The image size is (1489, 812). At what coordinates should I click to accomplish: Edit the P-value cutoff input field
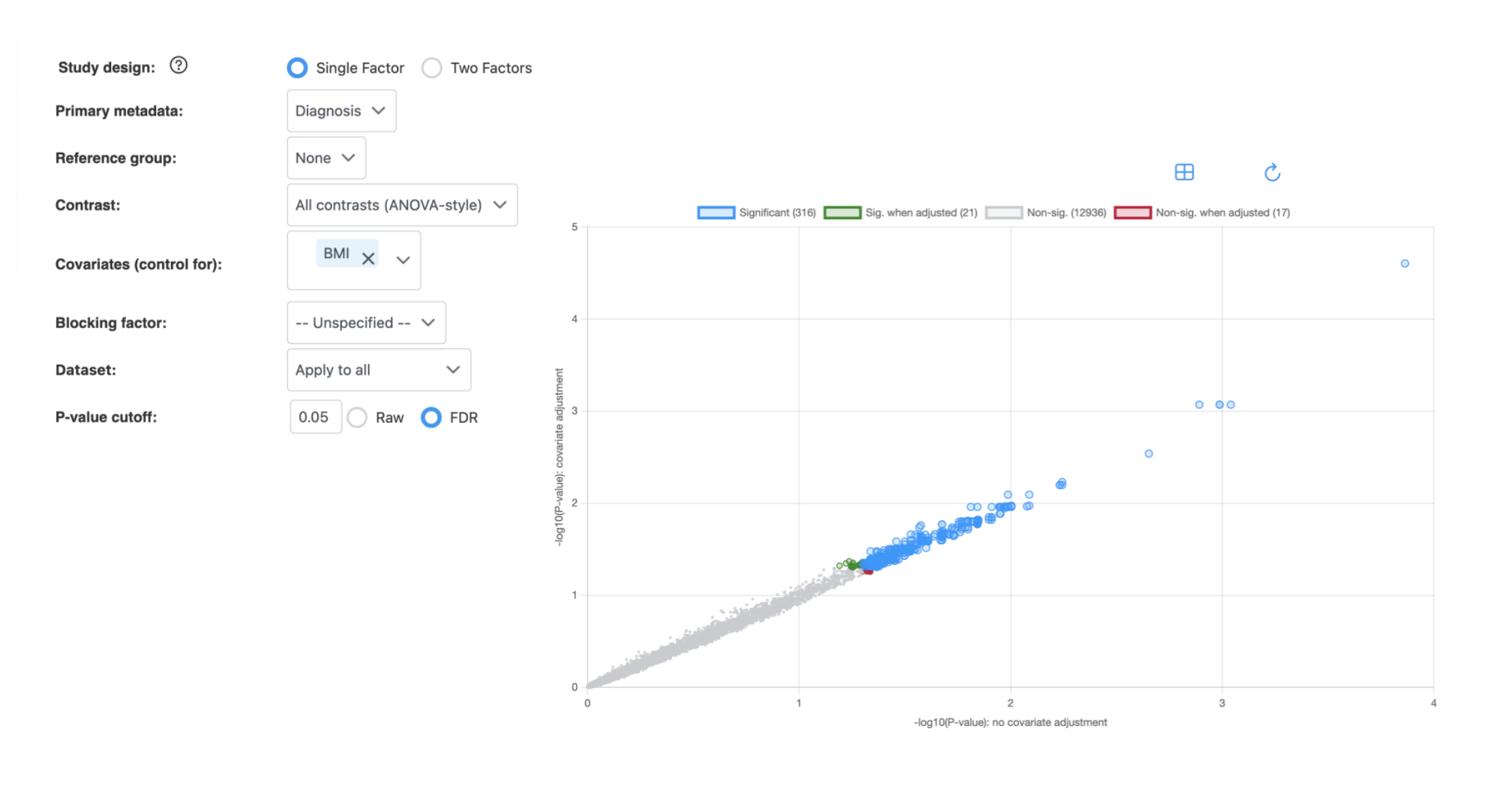coord(315,417)
